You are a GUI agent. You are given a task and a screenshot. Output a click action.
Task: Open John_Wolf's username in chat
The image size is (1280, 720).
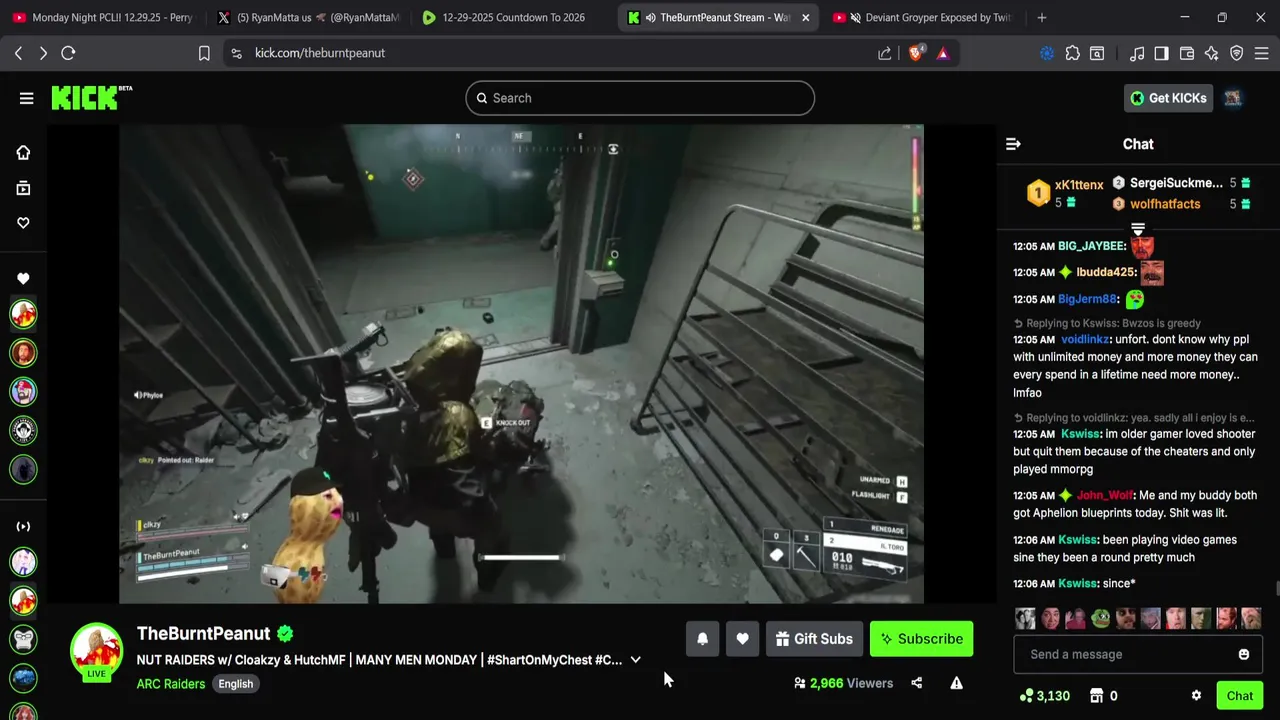pyautogui.click(x=1104, y=495)
